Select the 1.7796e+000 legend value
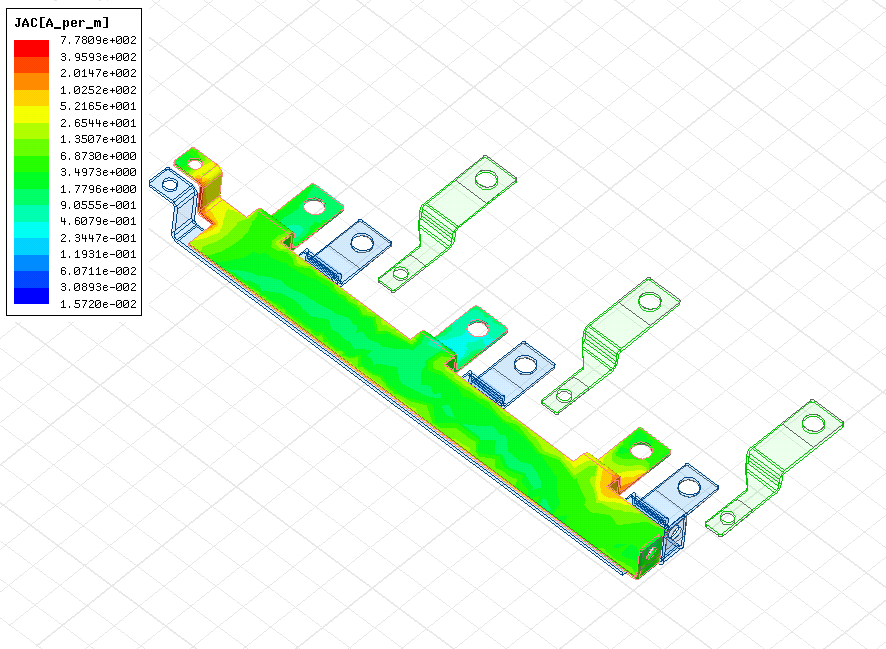This screenshot has height=649, width=886. [x=98, y=189]
